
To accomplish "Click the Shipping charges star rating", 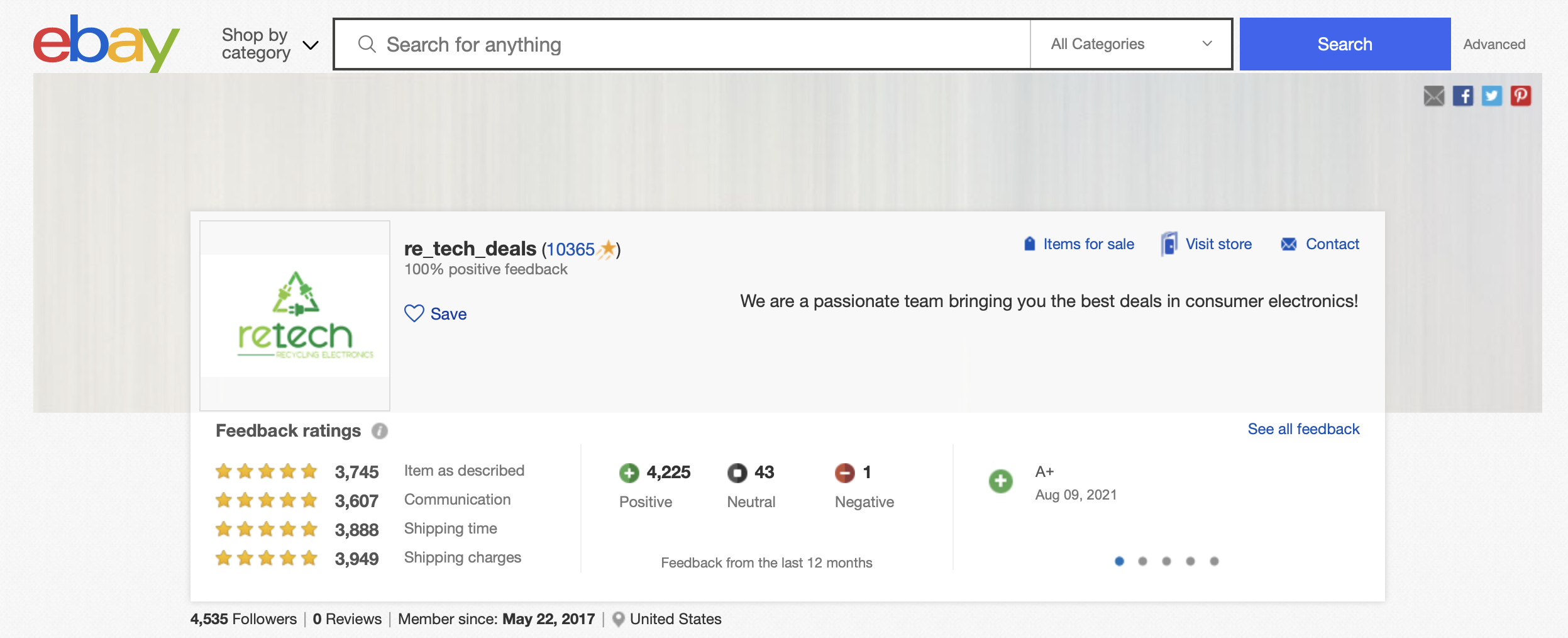I will 267,558.
